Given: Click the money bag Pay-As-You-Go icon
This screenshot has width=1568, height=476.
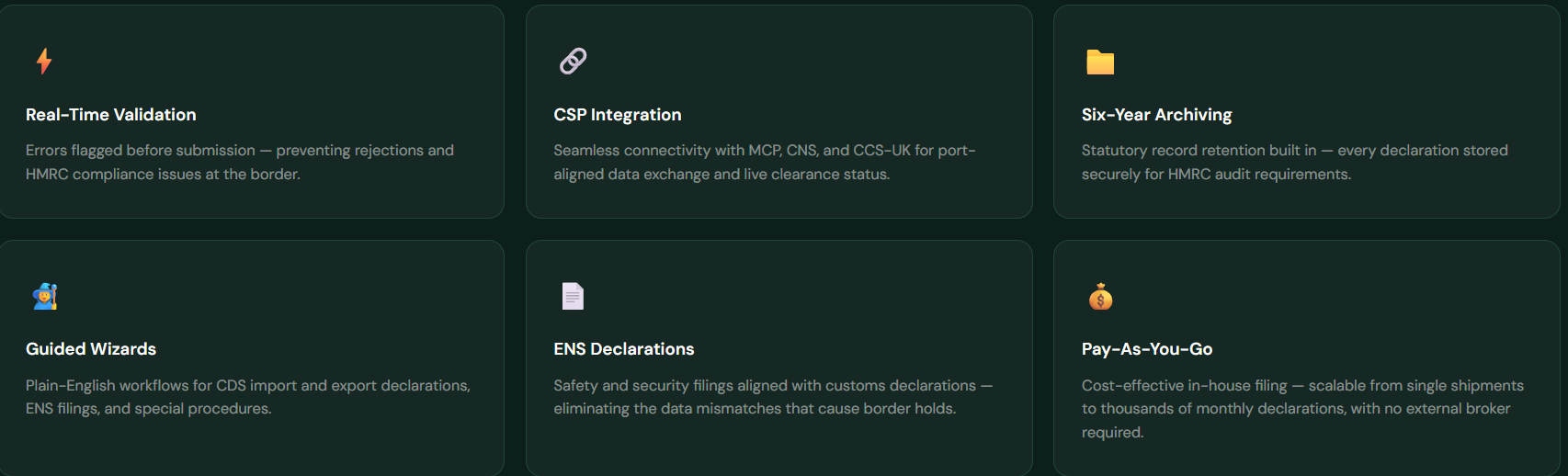Looking at the screenshot, I should coord(1100,297).
